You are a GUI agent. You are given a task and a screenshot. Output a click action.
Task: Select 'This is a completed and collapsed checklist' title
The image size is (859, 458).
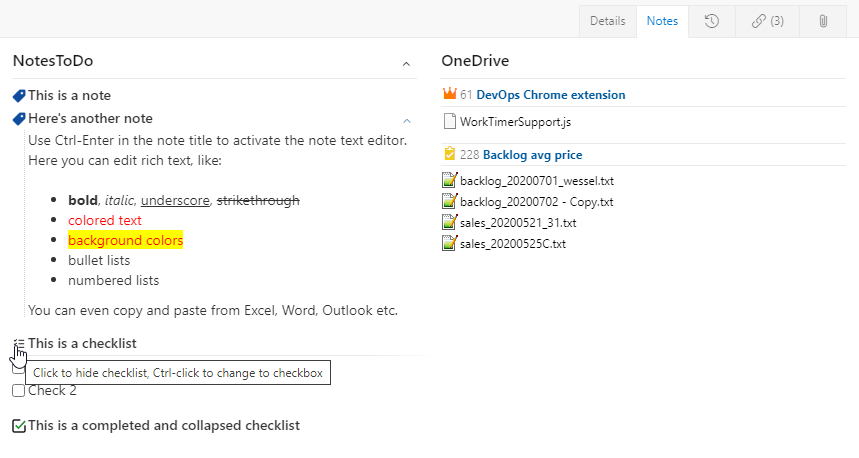point(164,426)
